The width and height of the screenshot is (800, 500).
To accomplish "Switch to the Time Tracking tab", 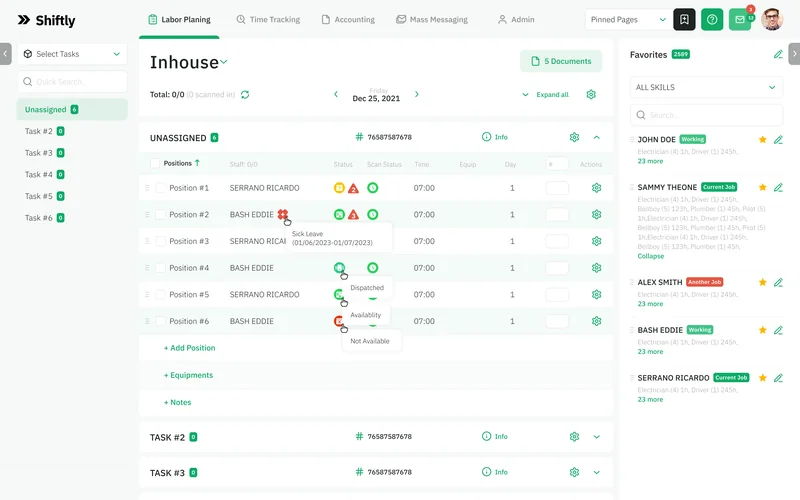I will tap(268, 19).
